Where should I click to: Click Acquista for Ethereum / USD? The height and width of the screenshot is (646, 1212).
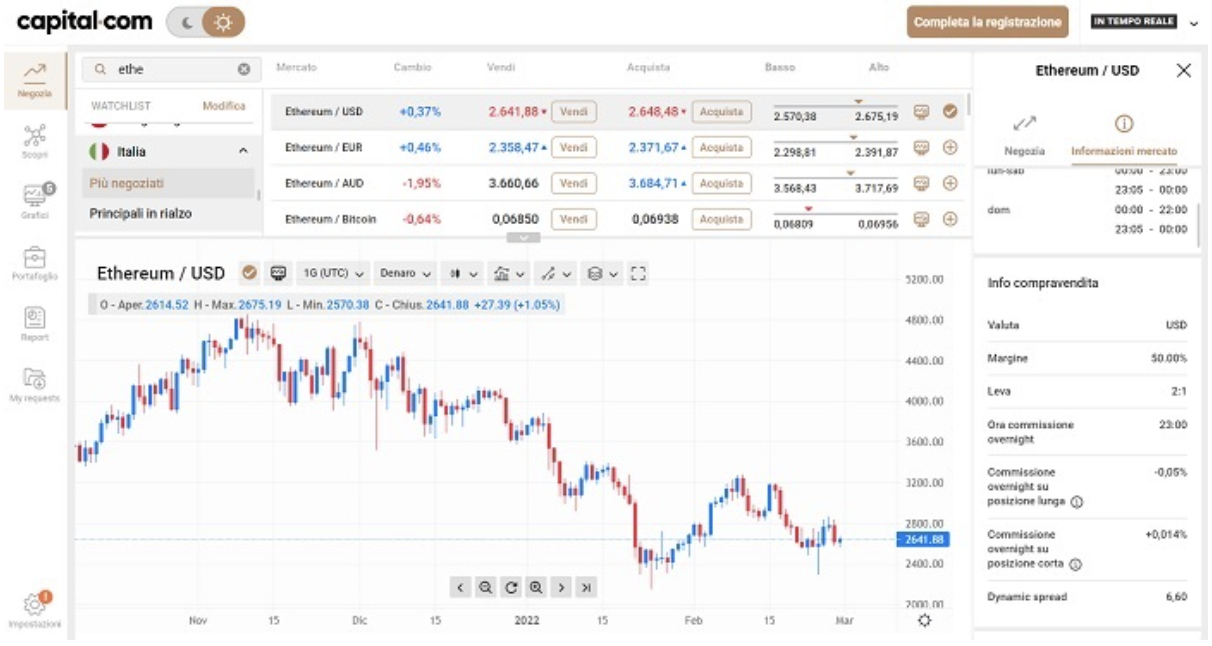pos(721,112)
